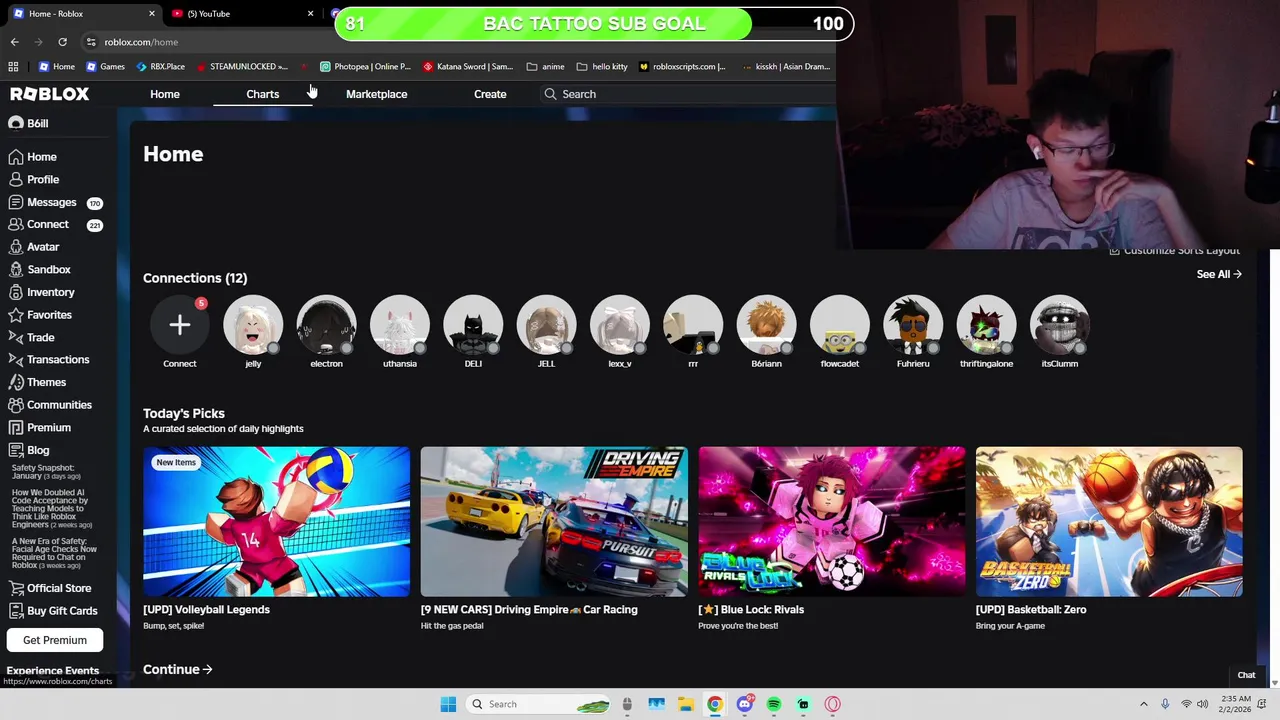This screenshot has width=1280, height=720.
Task: Open the Home sidebar item with house icon
Action: point(33,157)
